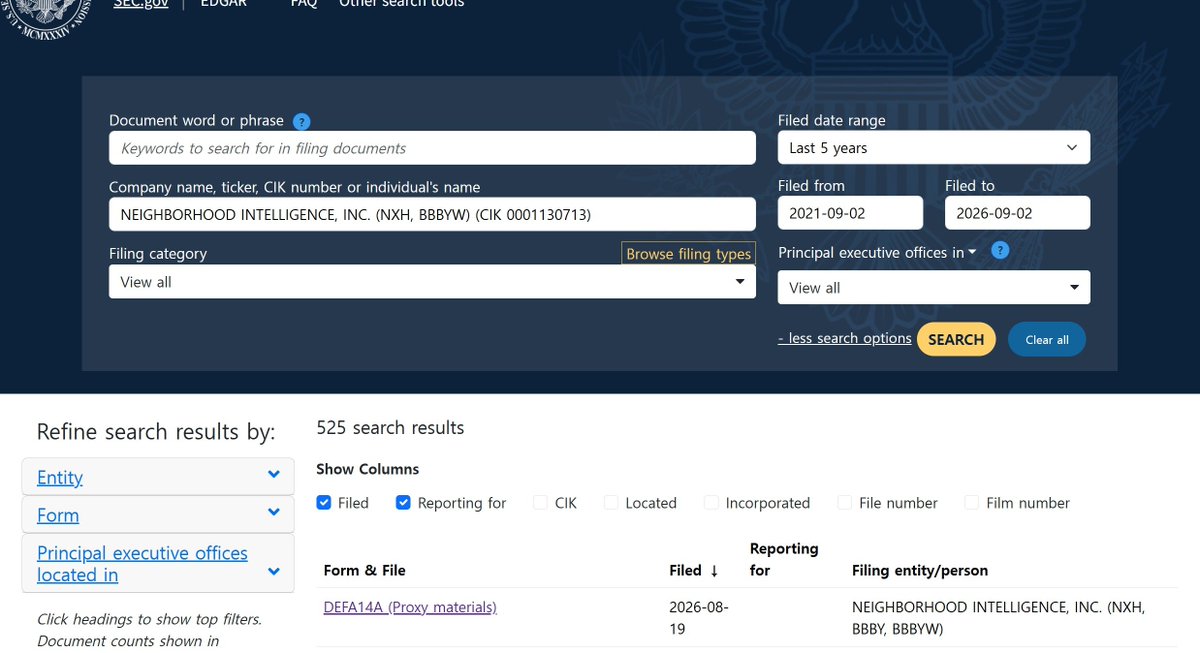
Task: Click the 525 search results text
Action: (390, 428)
